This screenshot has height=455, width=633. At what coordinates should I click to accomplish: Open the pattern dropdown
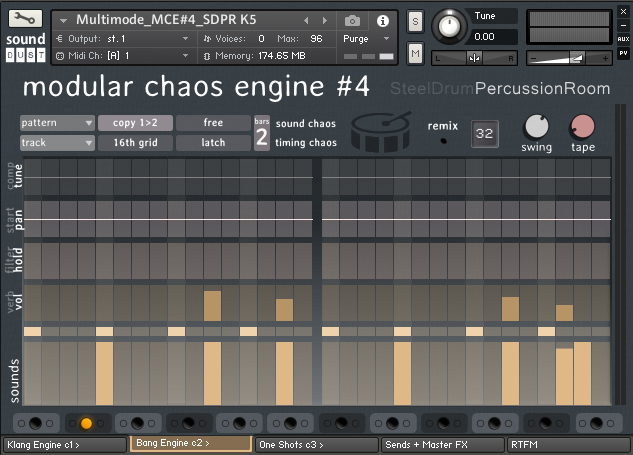coord(57,123)
